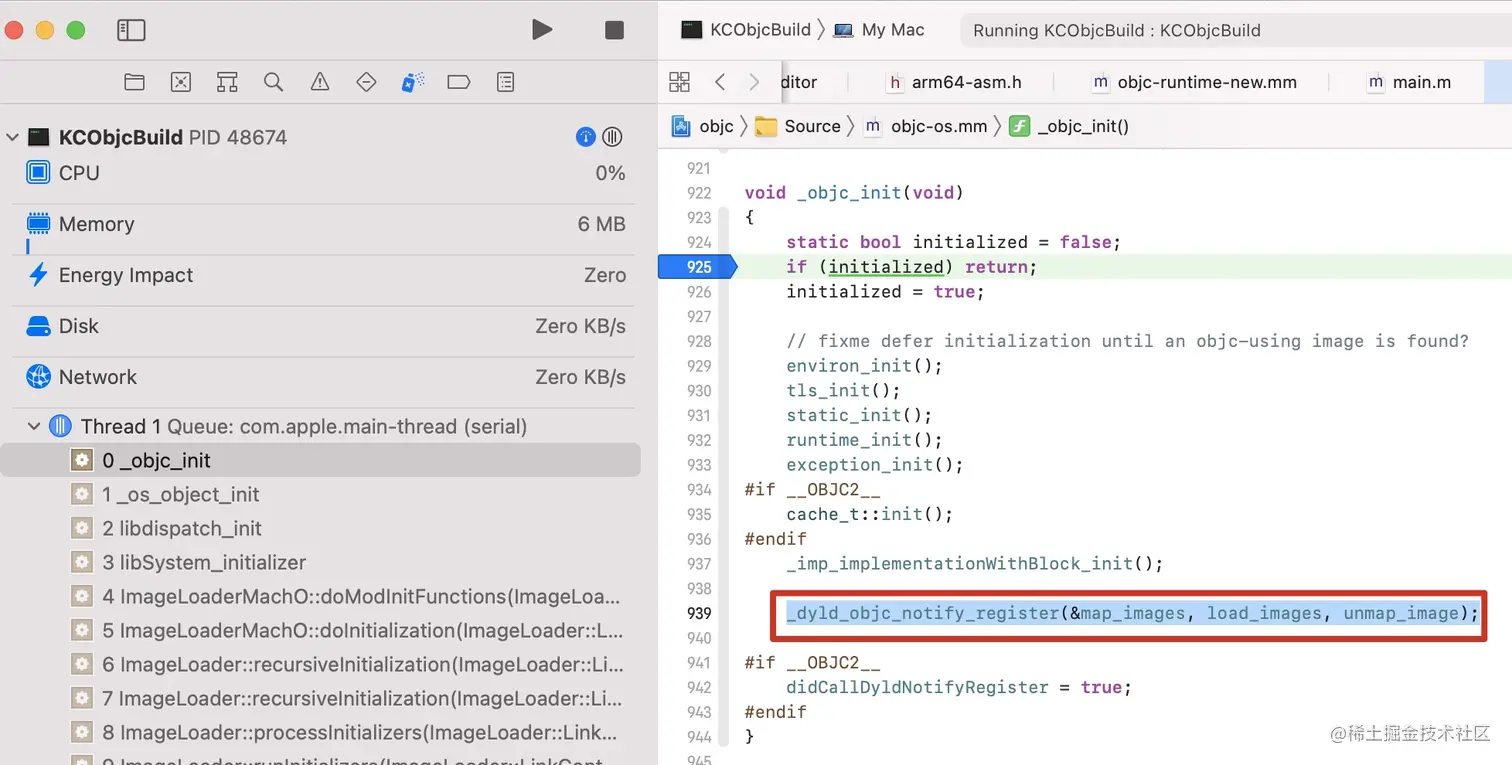Collapse the KCObjcBuild PID 48674 process disclosure
Viewport: 1512px width, 765px height.
click(x=13, y=137)
